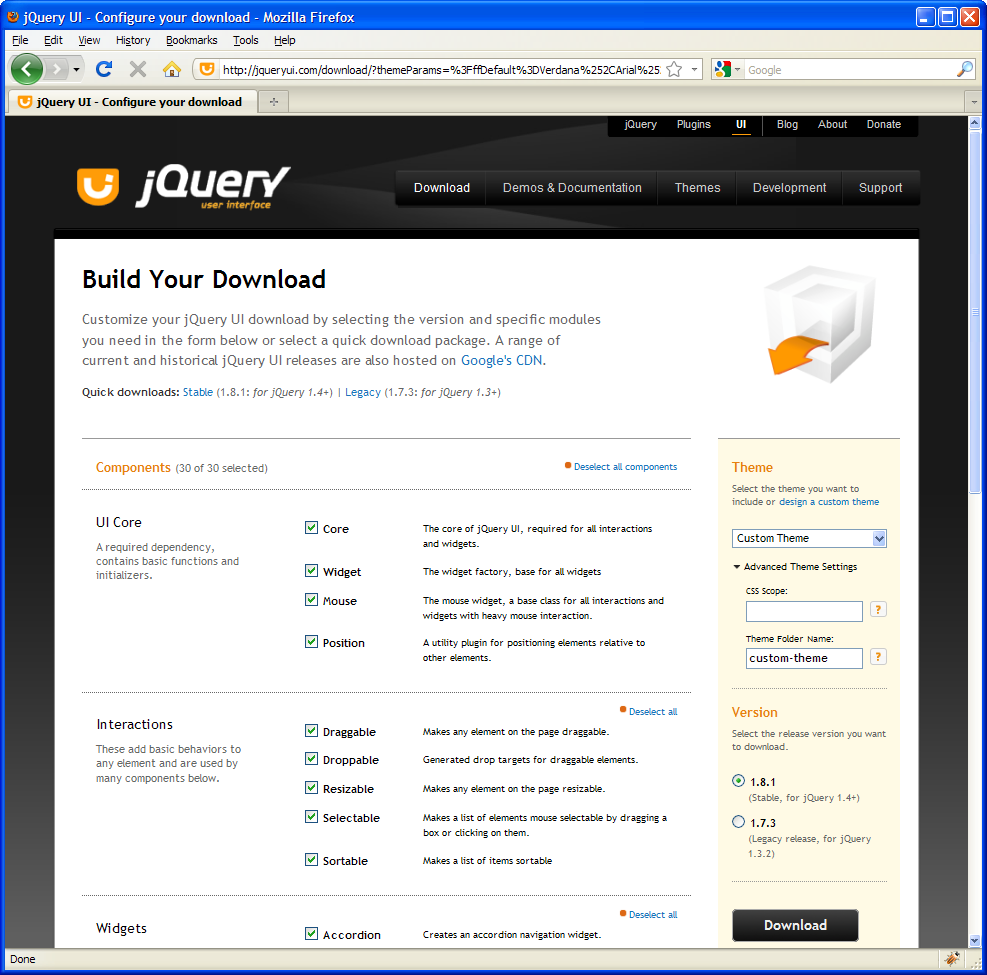
Task: Click the Theme Folder Name field
Action: click(x=804, y=658)
